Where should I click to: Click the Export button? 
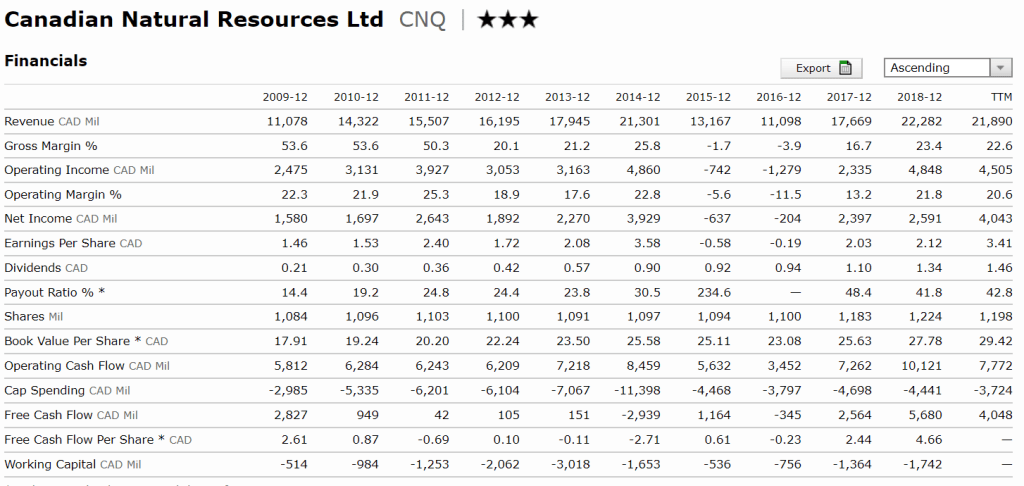pyautogui.click(x=821, y=68)
